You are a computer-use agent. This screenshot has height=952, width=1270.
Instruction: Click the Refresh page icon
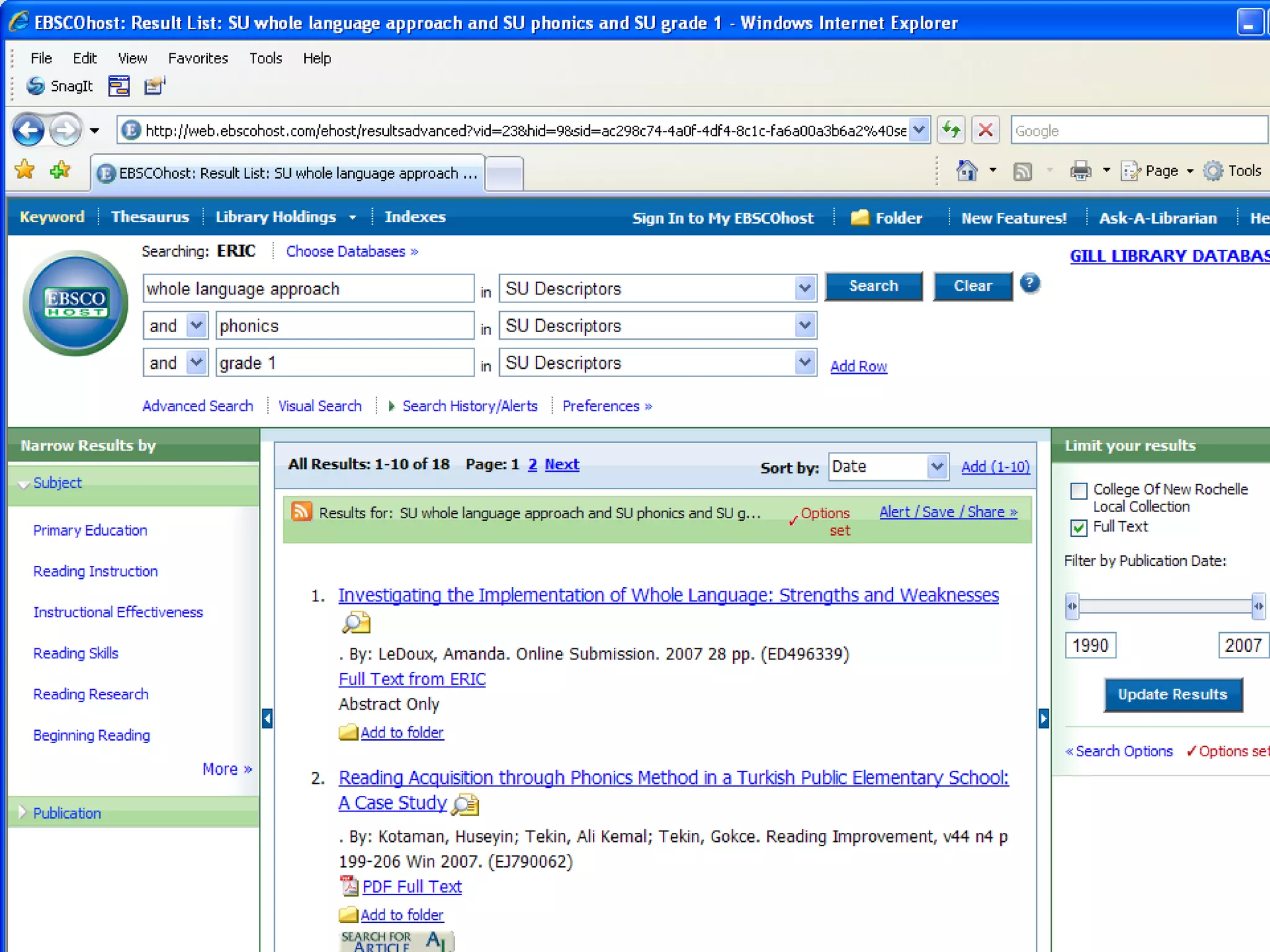tap(951, 131)
